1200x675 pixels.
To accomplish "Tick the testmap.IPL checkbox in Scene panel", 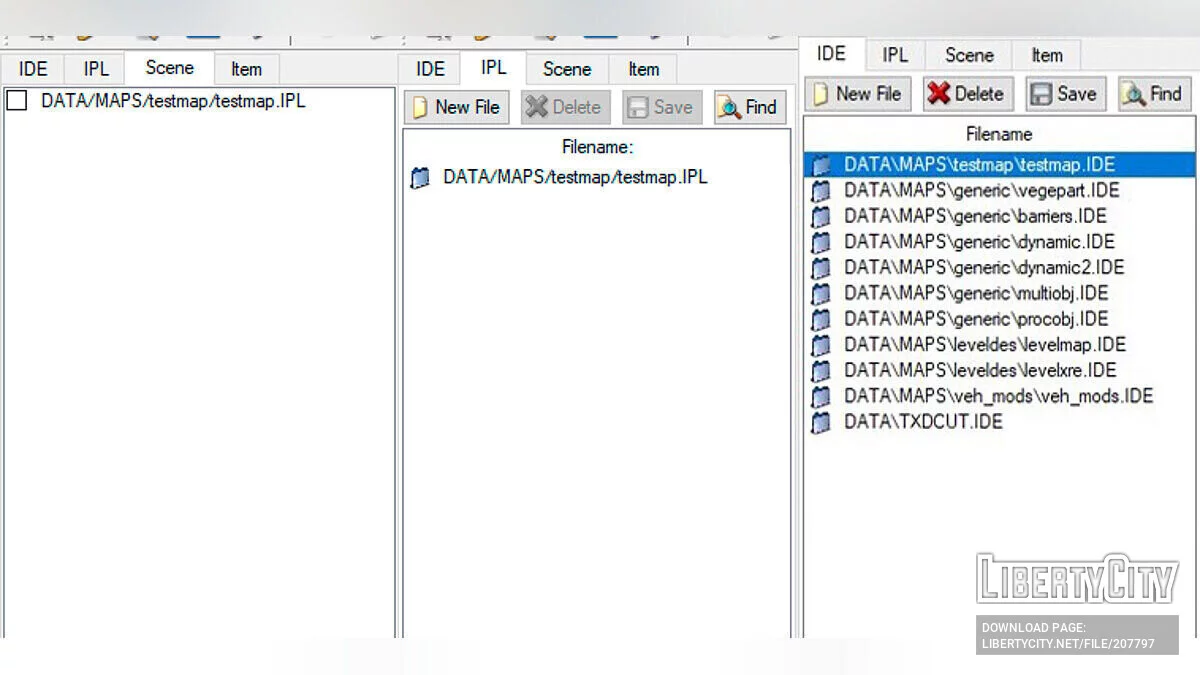I will (17, 101).
